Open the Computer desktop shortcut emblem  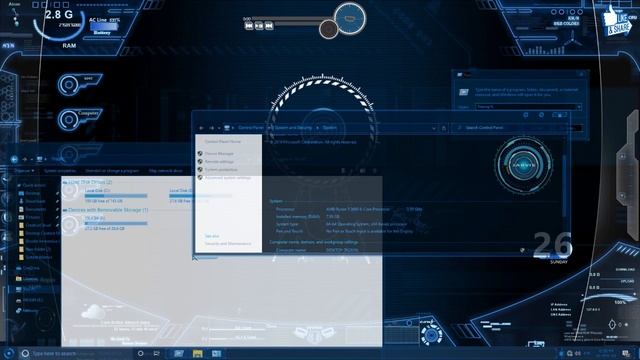(79, 119)
